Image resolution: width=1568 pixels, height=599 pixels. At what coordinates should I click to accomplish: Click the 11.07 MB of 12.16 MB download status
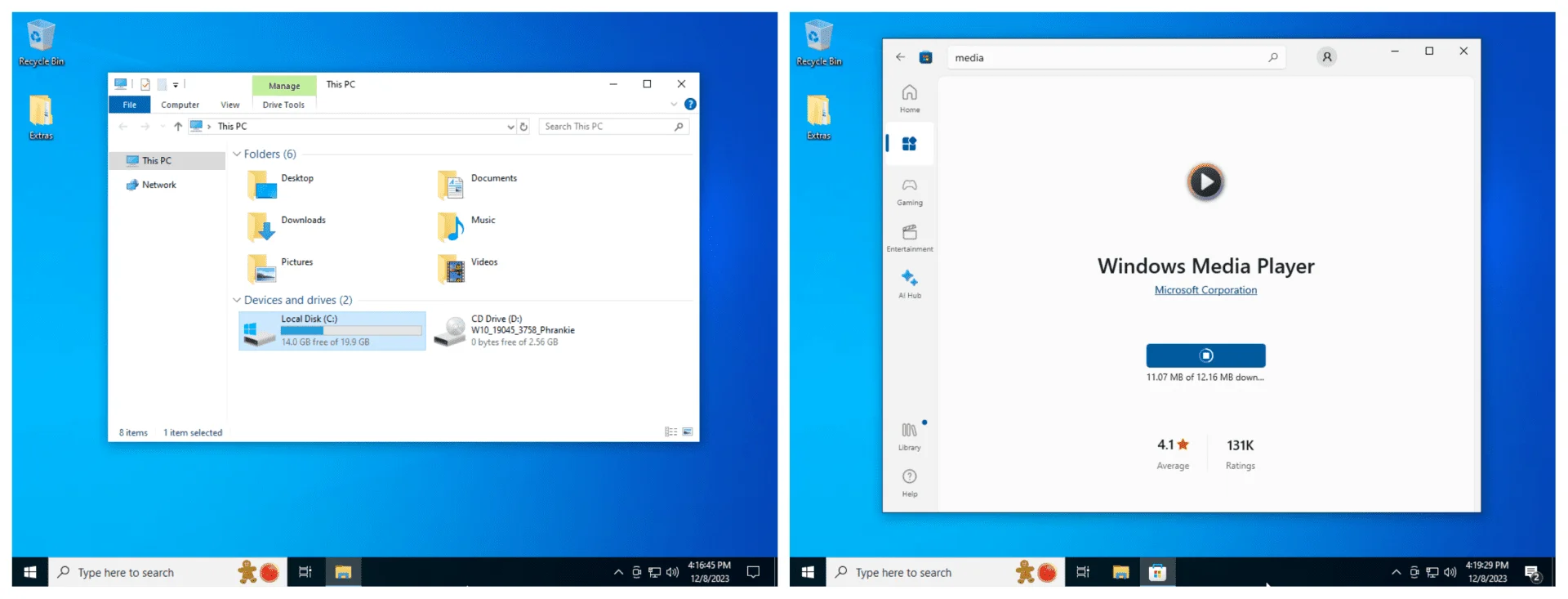pos(1205,378)
